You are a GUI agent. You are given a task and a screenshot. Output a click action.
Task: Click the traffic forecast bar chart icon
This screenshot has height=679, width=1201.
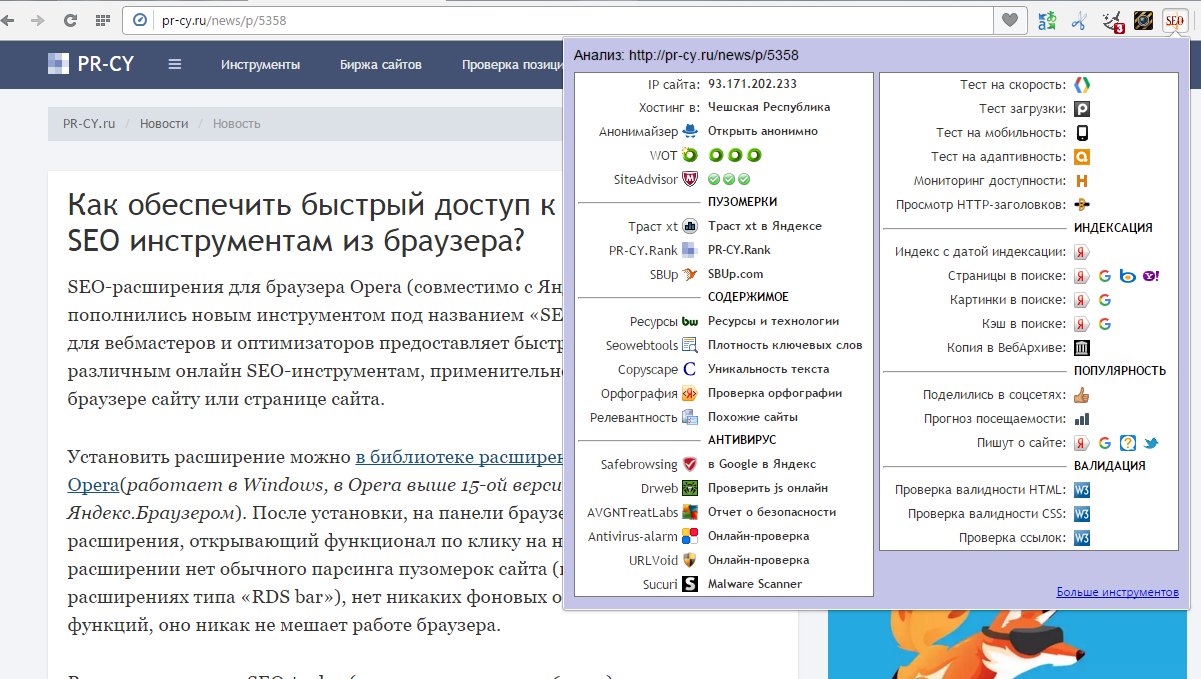click(x=1082, y=419)
